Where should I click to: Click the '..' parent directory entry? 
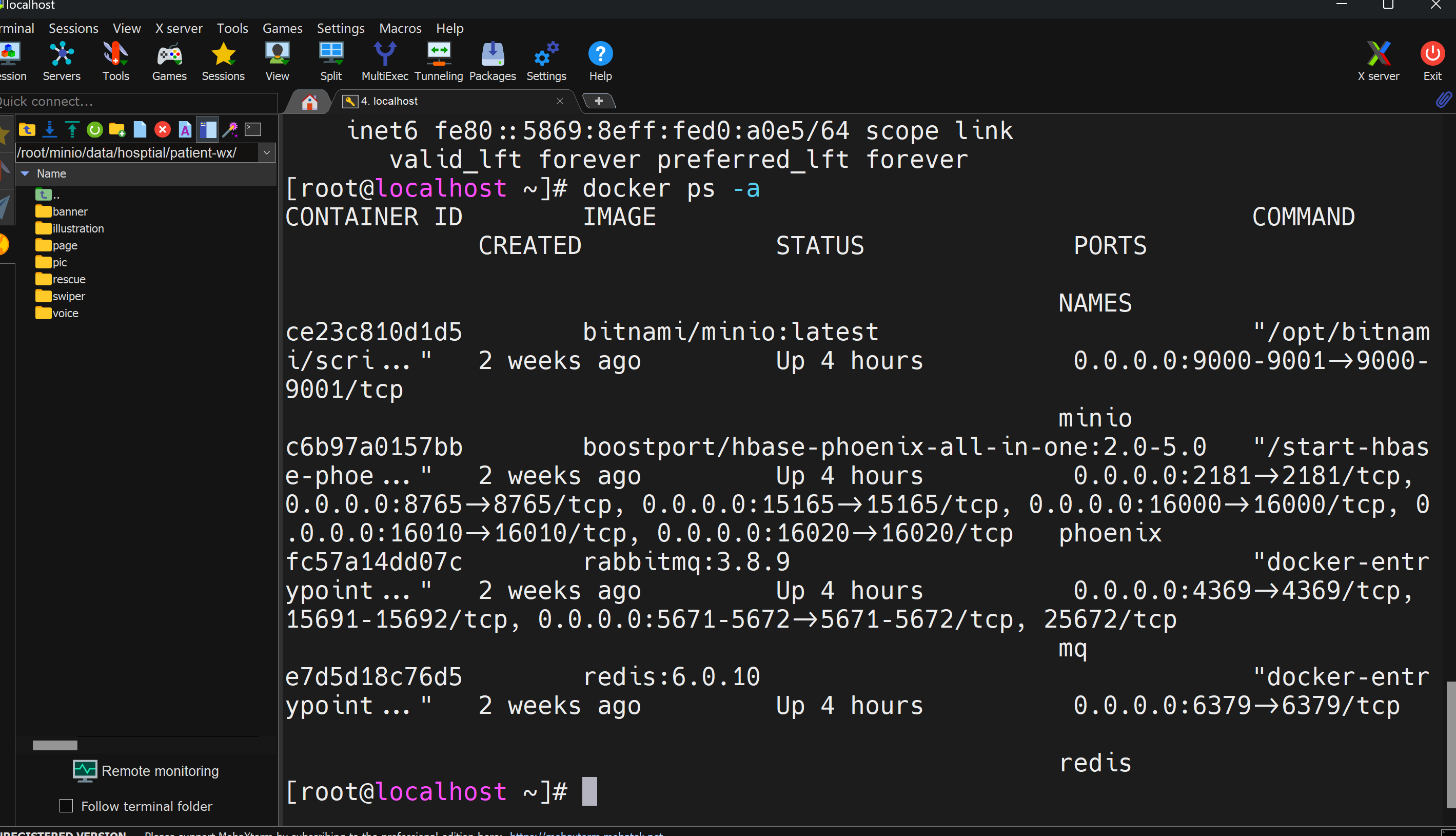pos(48,195)
